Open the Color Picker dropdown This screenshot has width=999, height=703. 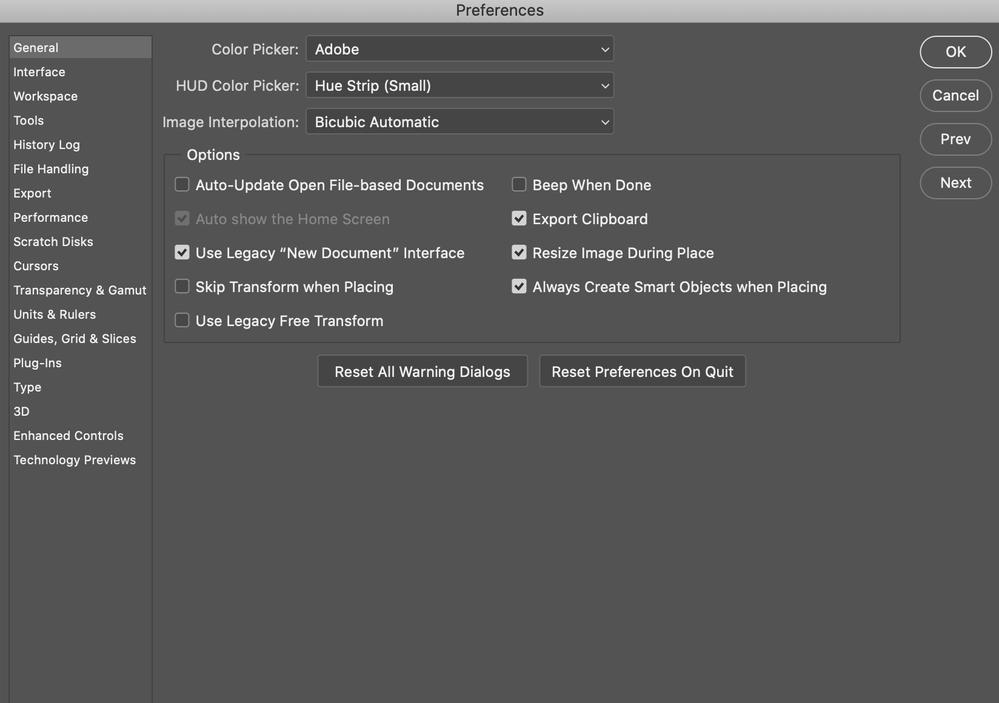(x=459, y=49)
